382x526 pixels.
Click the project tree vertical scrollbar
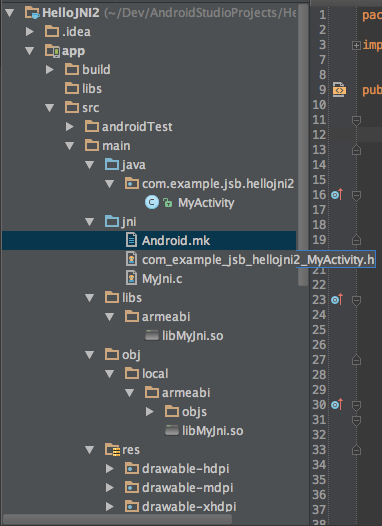(x=303, y=144)
